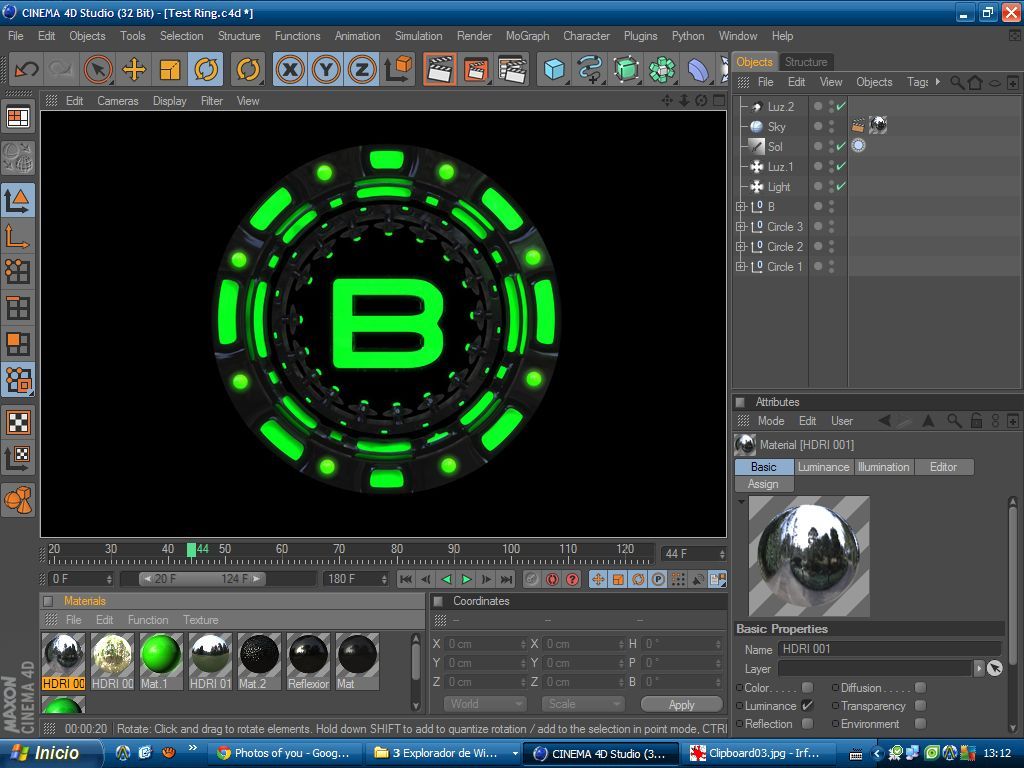Enable the Diffusion channel checkbox
Viewport: 1024px width, 768px height.
[x=920, y=688]
